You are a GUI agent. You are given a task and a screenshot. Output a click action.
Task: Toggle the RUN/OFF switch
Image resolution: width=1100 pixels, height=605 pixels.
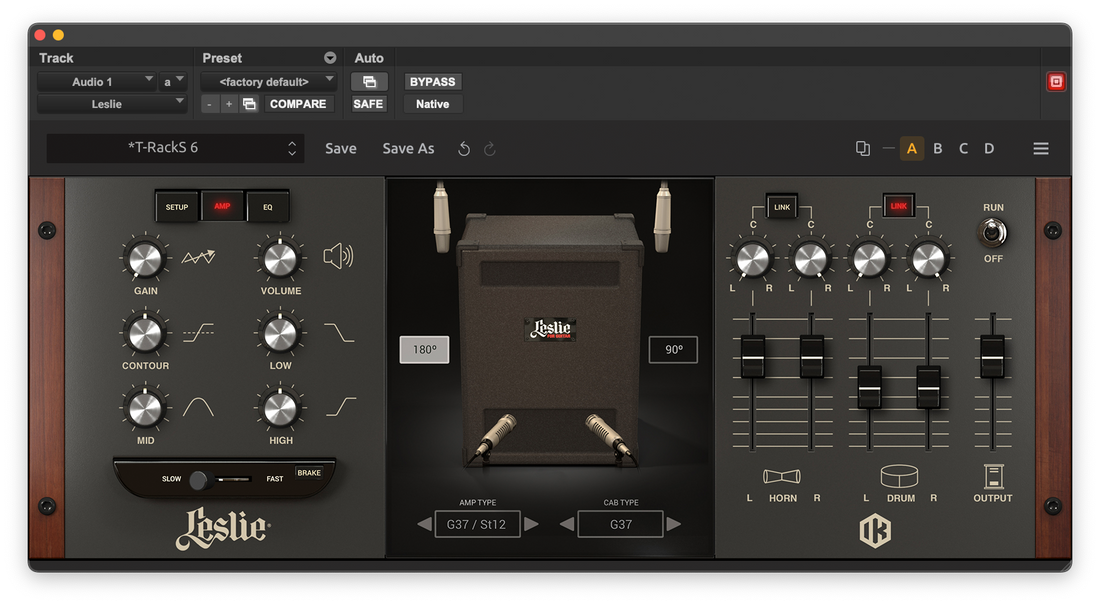click(x=992, y=232)
